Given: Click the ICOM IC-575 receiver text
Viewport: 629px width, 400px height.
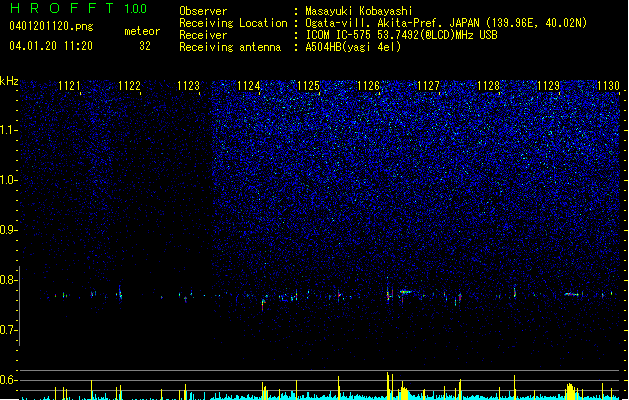Looking at the screenshot, I should pos(401,35).
